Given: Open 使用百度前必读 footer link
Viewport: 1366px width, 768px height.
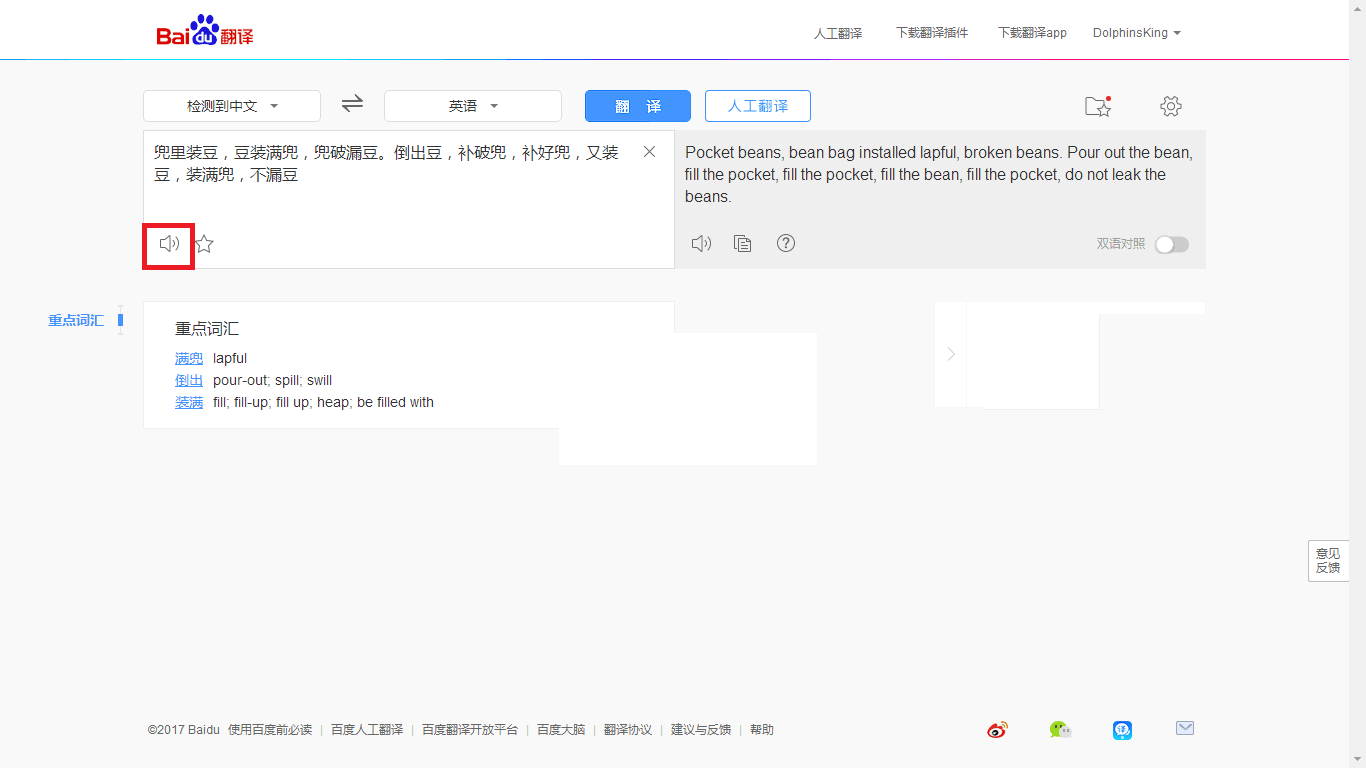Looking at the screenshot, I should pos(270,730).
